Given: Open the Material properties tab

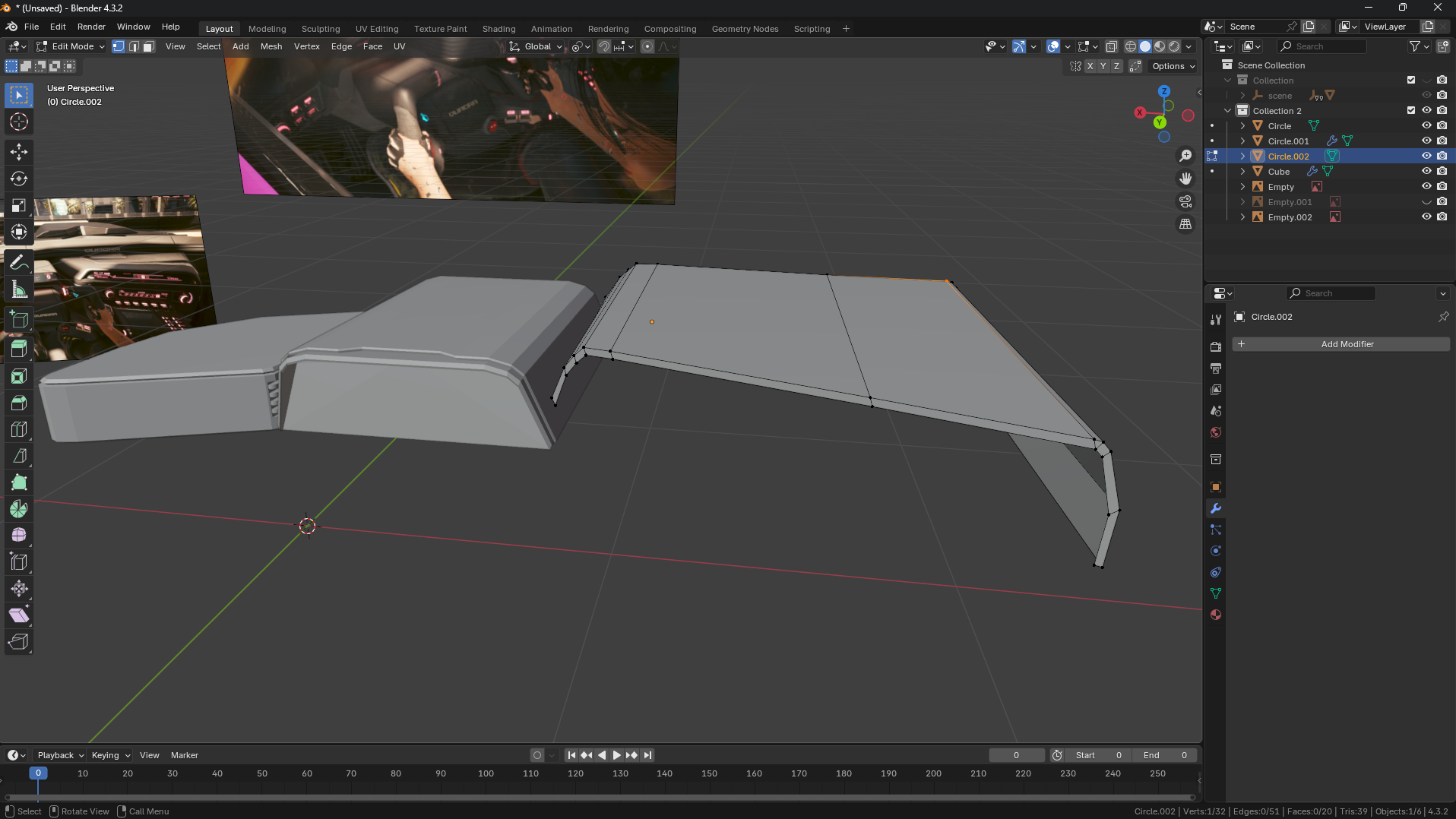Looking at the screenshot, I should (1216, 615).
